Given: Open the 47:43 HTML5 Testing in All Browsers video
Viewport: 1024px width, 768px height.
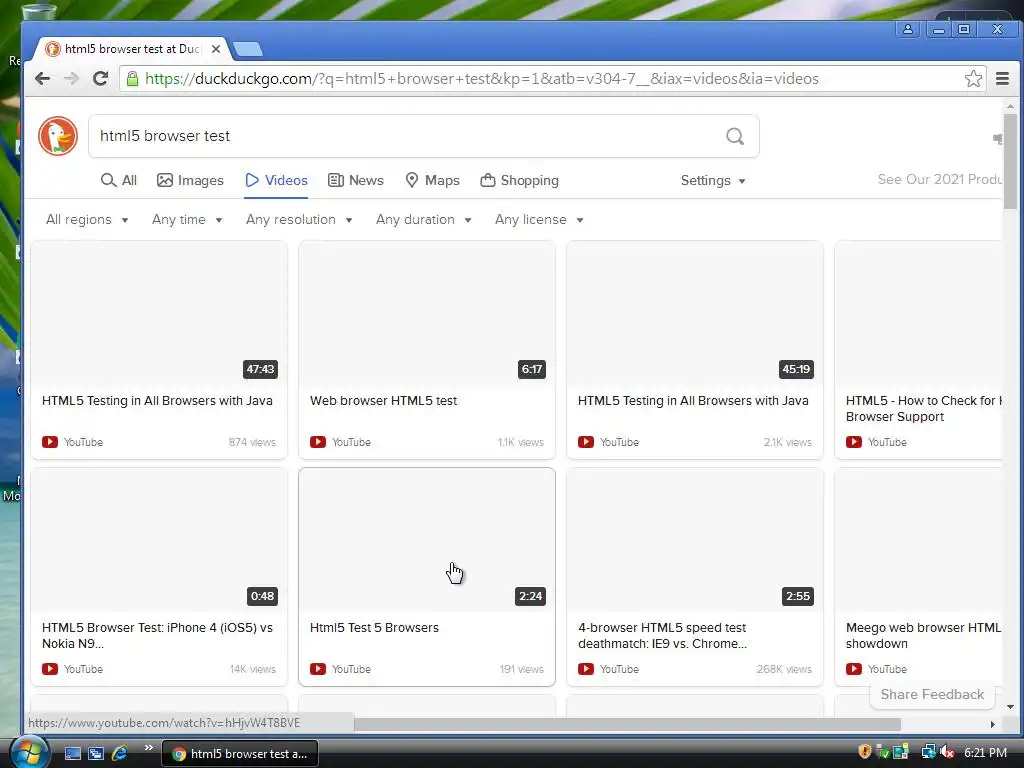Looking at the screenshot, I should click(x=159, y=313).
